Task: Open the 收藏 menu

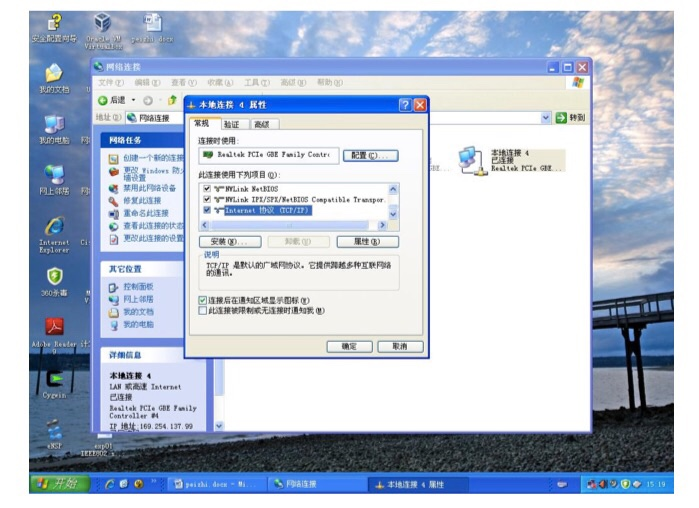Action: click(x=220, y=82)
